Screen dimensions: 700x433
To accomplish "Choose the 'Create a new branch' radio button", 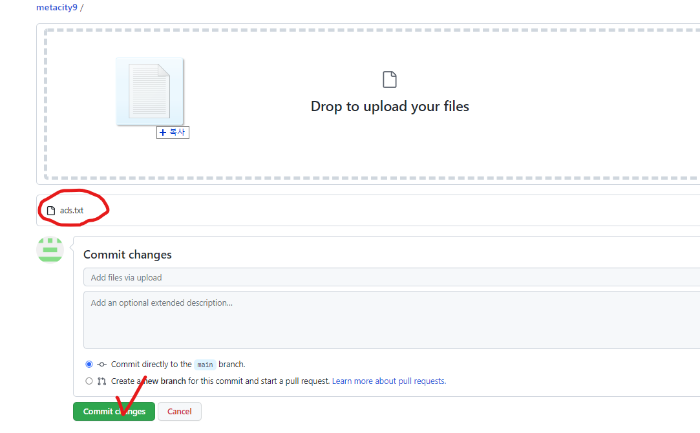I will click(x=89, y=381).
